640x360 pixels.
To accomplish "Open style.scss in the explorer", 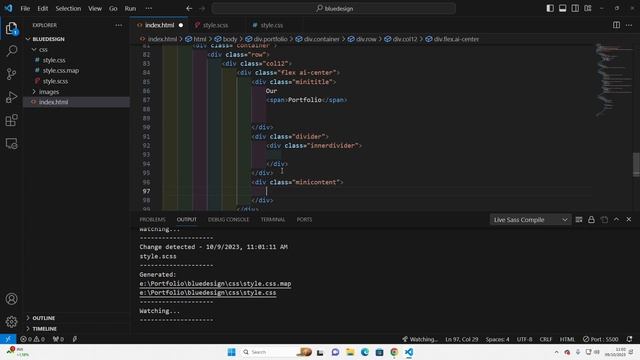I will pyautogui.click(x=55, y=81).
